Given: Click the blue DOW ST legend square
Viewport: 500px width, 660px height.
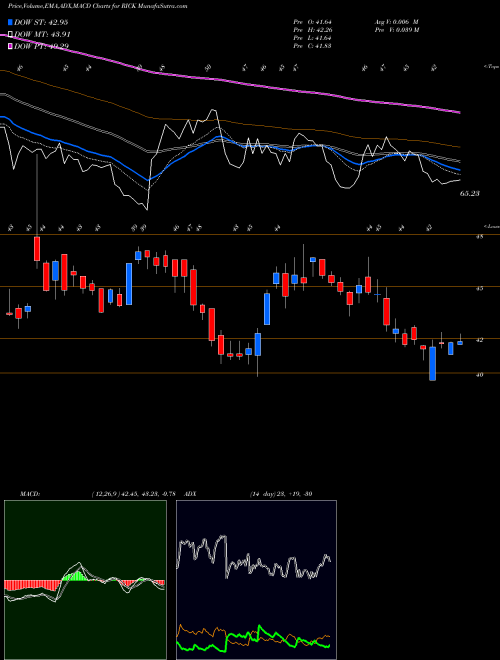Looking at the screenshot, I should coord(10,22).
